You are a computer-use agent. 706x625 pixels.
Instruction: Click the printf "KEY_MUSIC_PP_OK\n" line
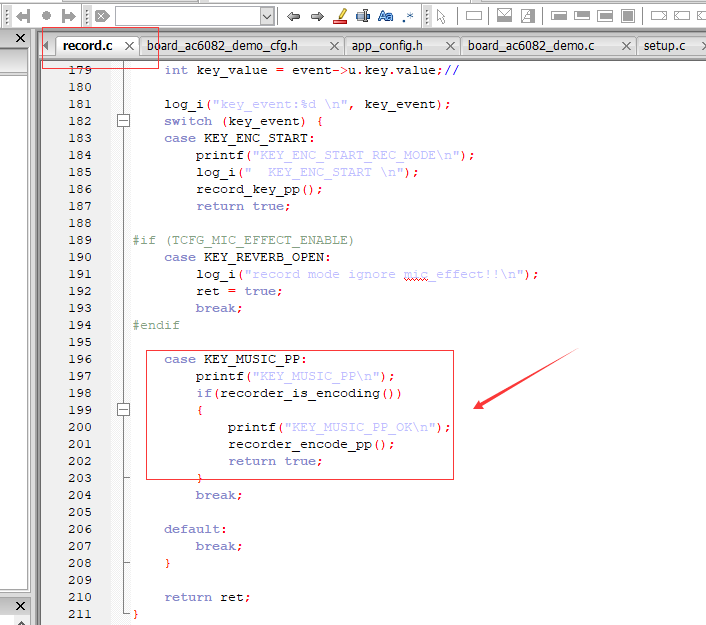(339, 427)
